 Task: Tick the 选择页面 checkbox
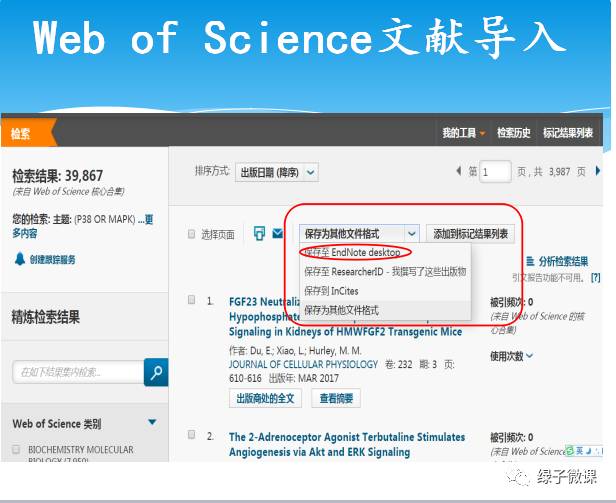coord(191,234)
